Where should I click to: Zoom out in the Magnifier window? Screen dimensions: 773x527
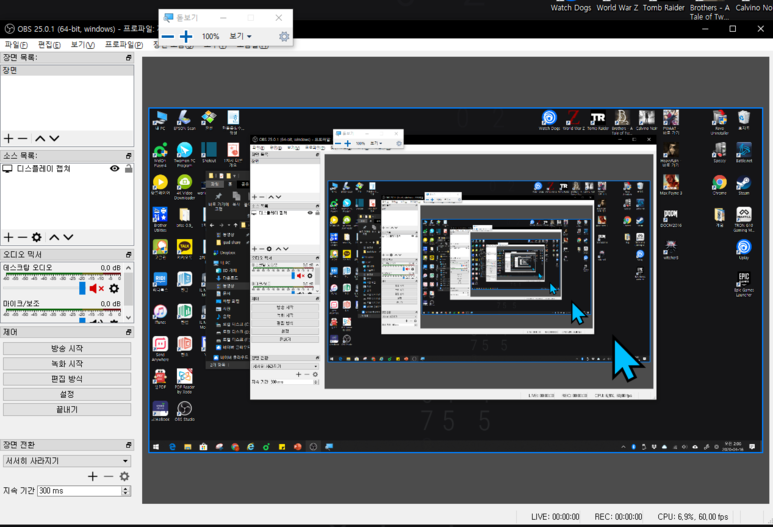pos(168,36)
